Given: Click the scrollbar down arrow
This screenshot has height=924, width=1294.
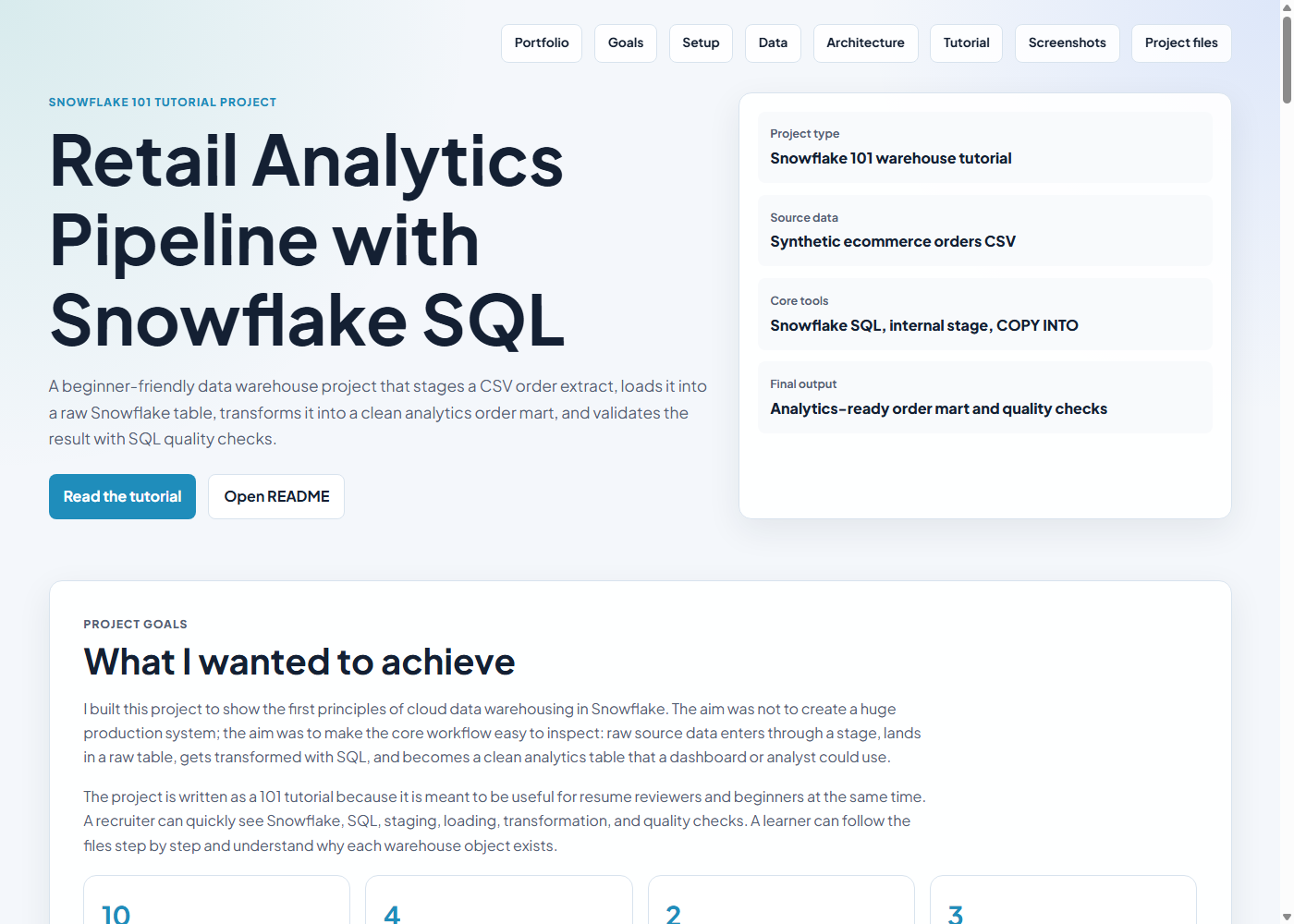Looking at the screenshot, I should [x=1287, y=918].
